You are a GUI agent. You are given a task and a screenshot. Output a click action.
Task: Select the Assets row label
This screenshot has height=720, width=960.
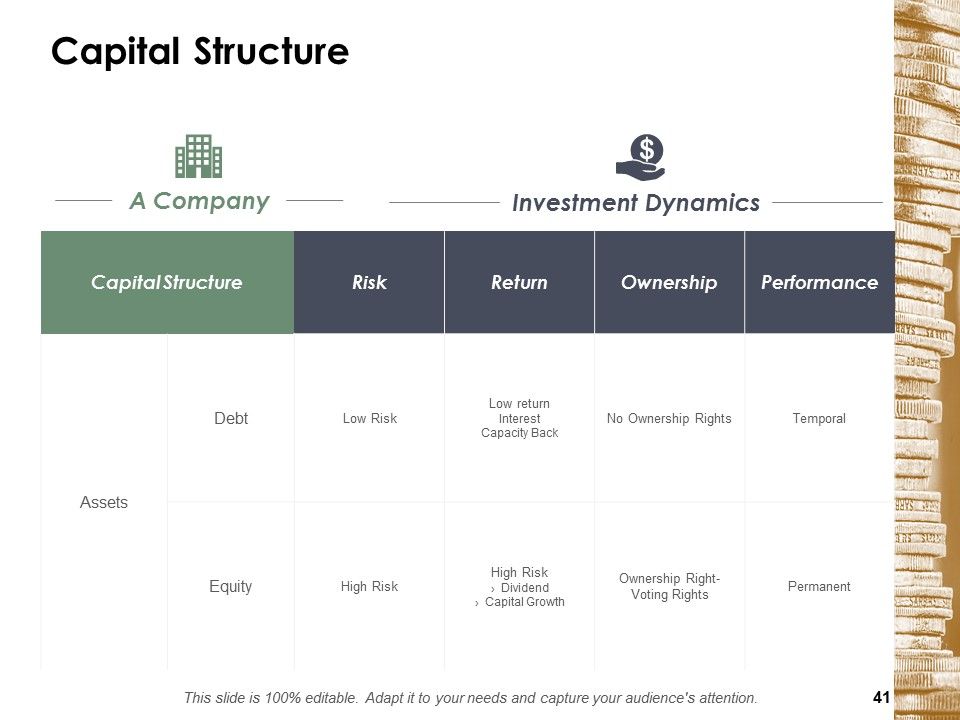coord(104,503)
